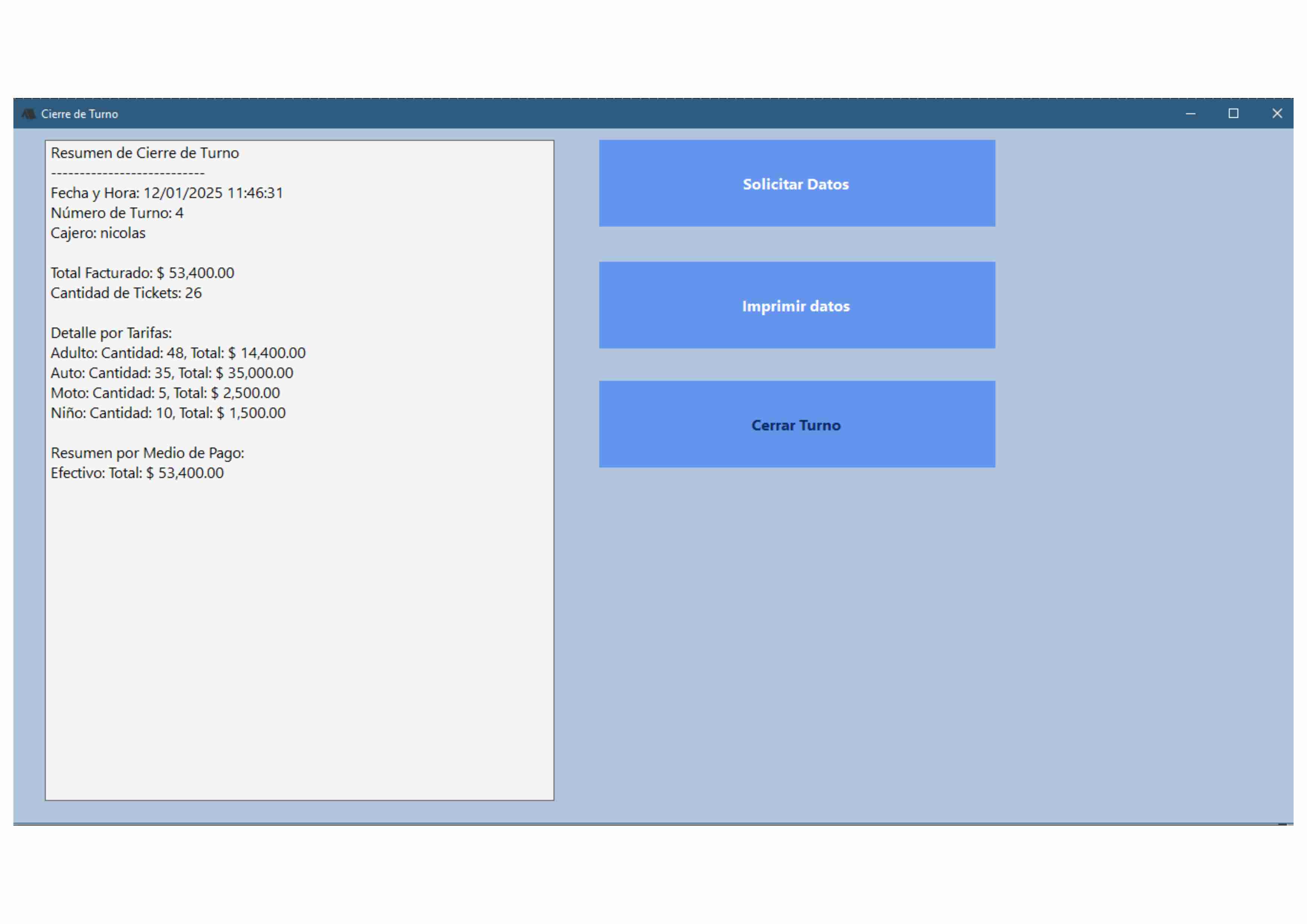Viewport: 1307px width, 924px height.
Task: Click the app icon in title bar
Action: click(x=28, y=114)
